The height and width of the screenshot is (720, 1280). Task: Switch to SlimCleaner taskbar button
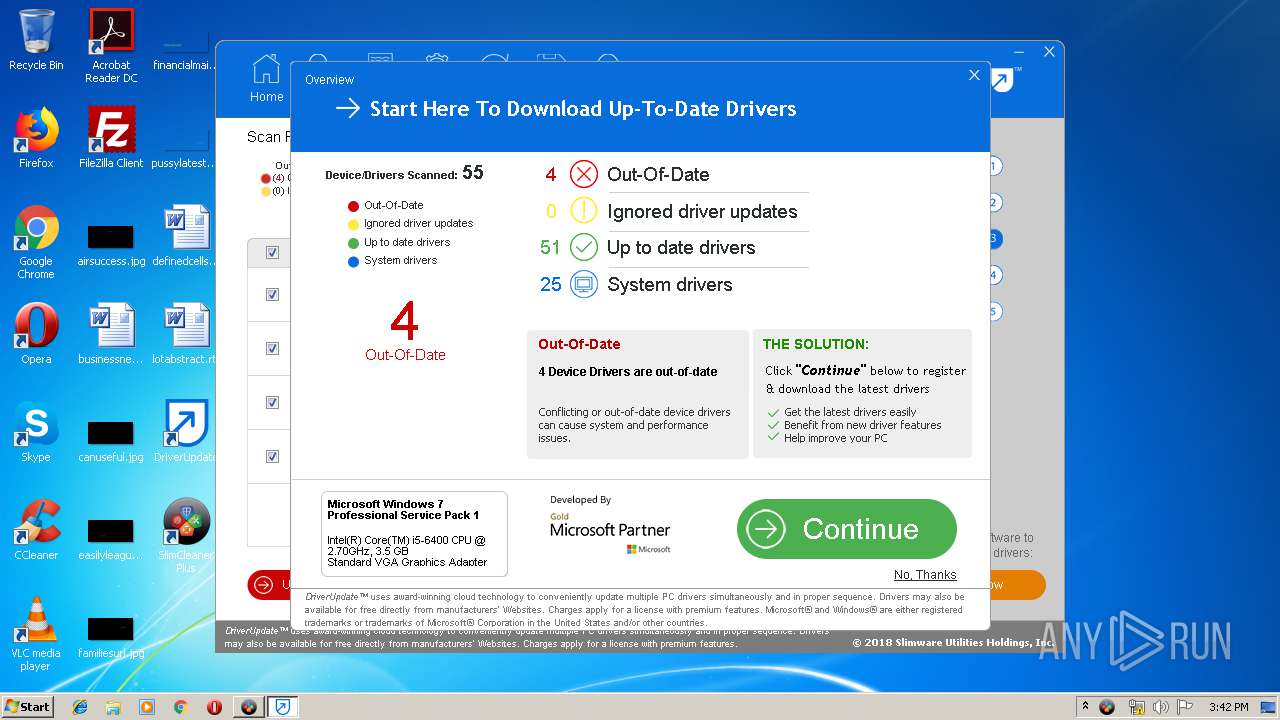(x=249, y=707)
